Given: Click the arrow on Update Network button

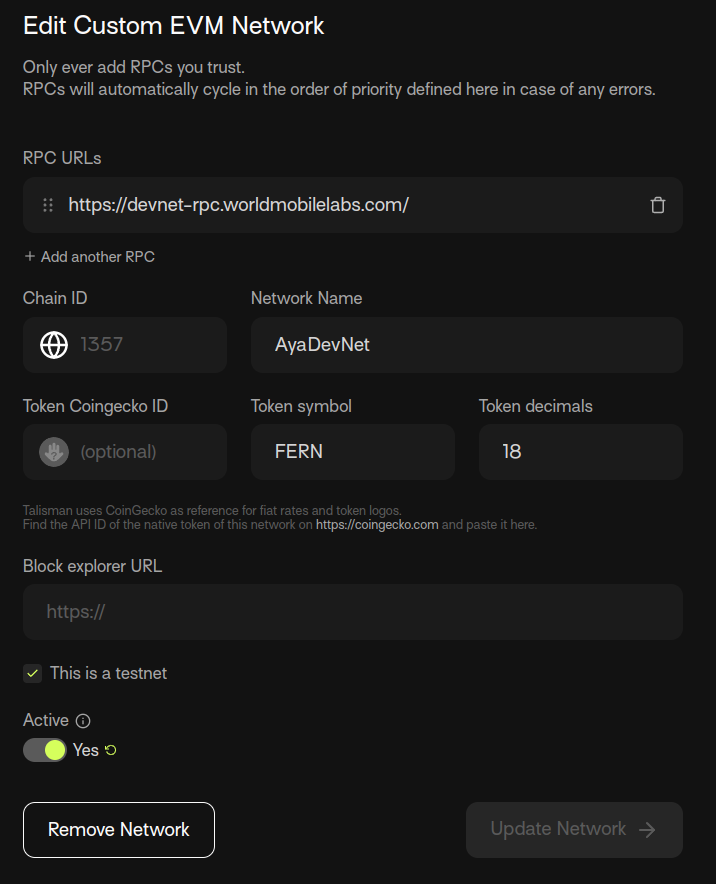Looking at the screenshot, I should point(647,829).
